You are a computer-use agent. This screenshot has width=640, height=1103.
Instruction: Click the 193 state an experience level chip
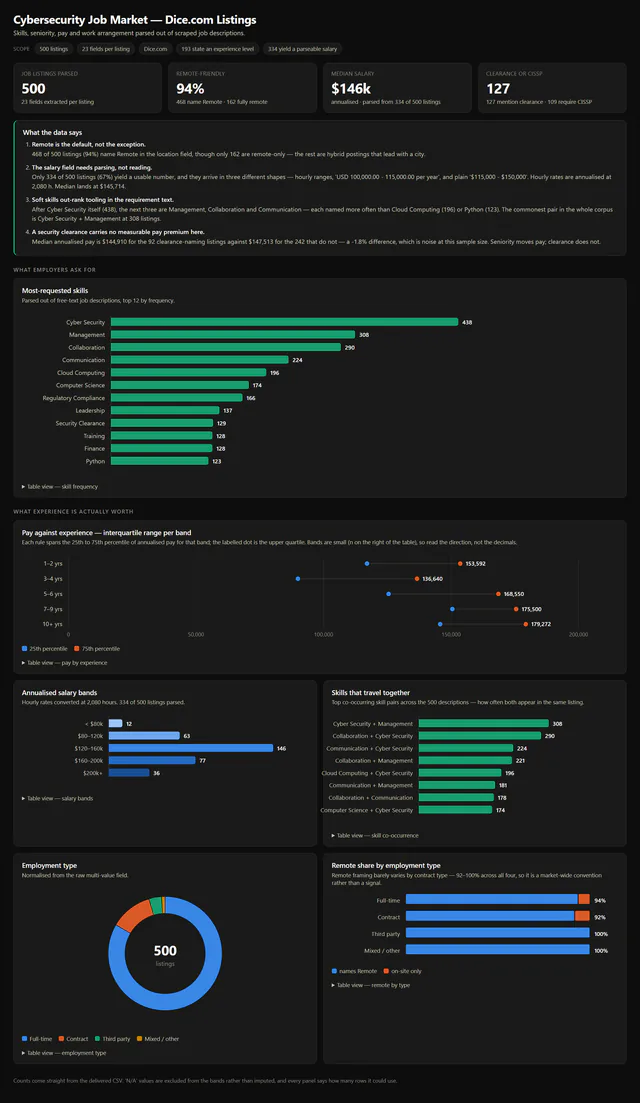point(217,49)
